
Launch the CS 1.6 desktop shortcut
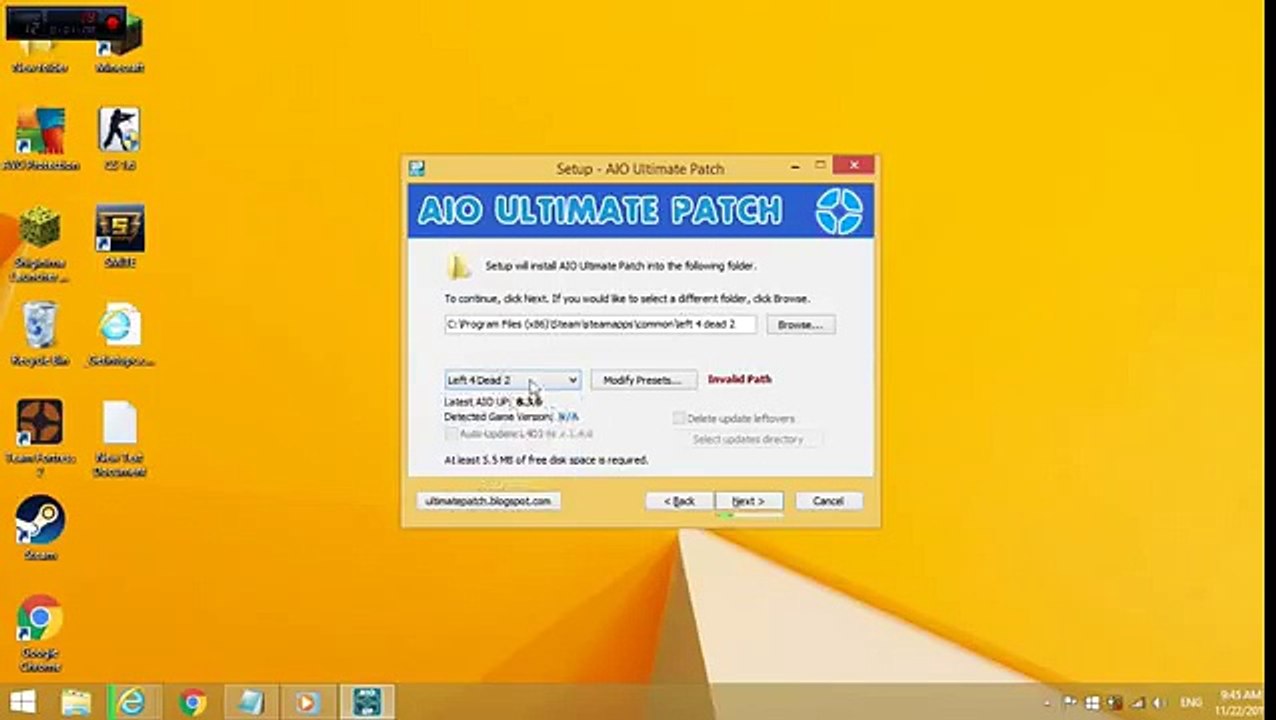[x=120, y=140]
